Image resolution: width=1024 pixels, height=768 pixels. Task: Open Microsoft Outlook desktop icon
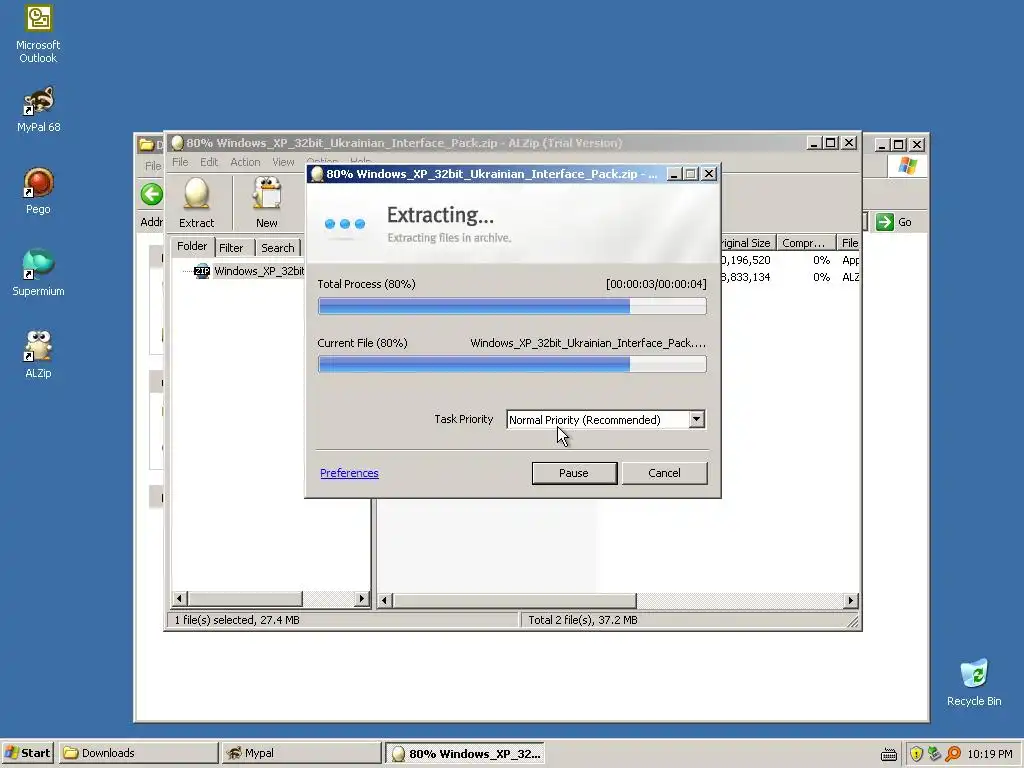coord(38,34)
